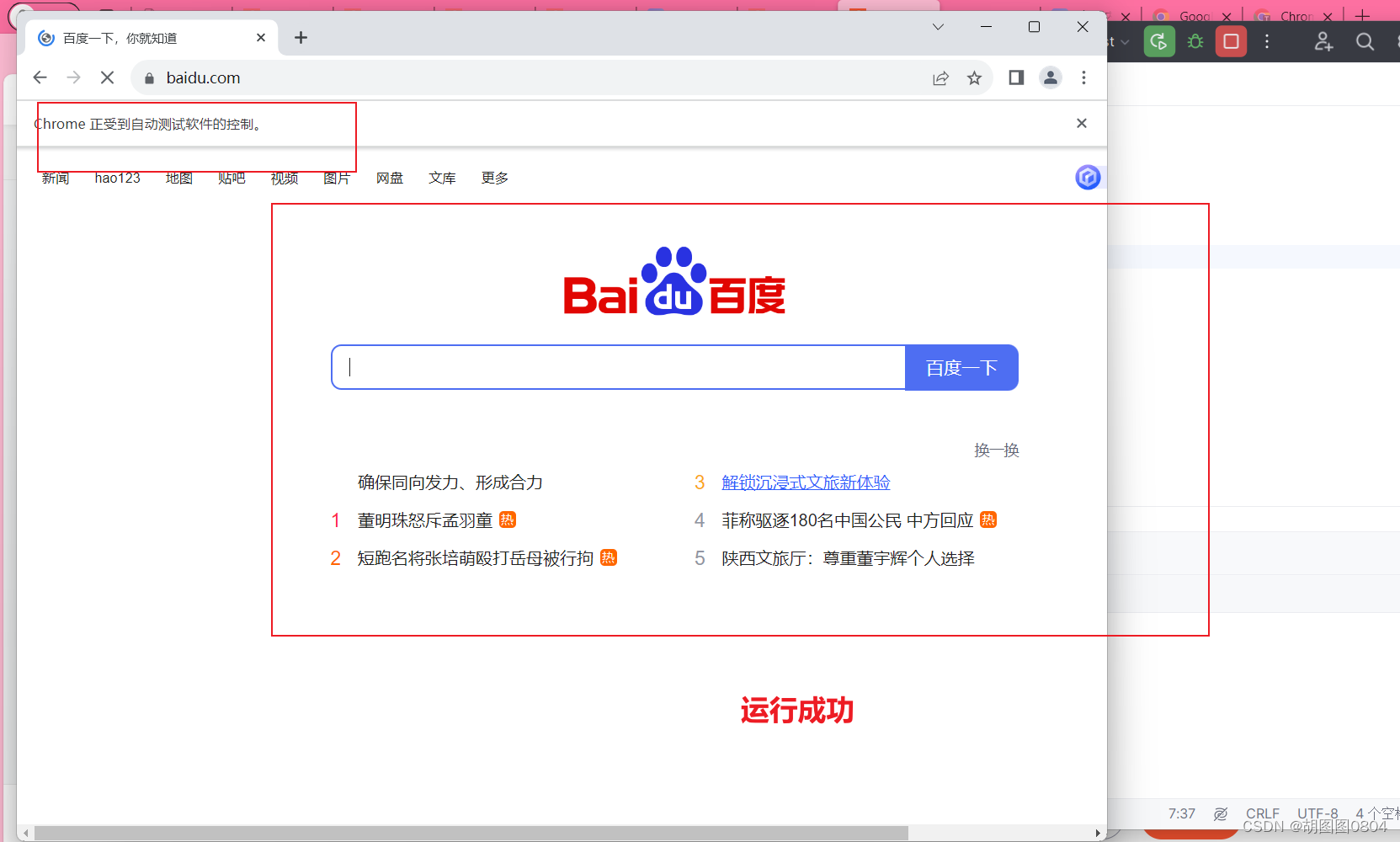Click the horizontal scrollbar's right arrow

1098,833
